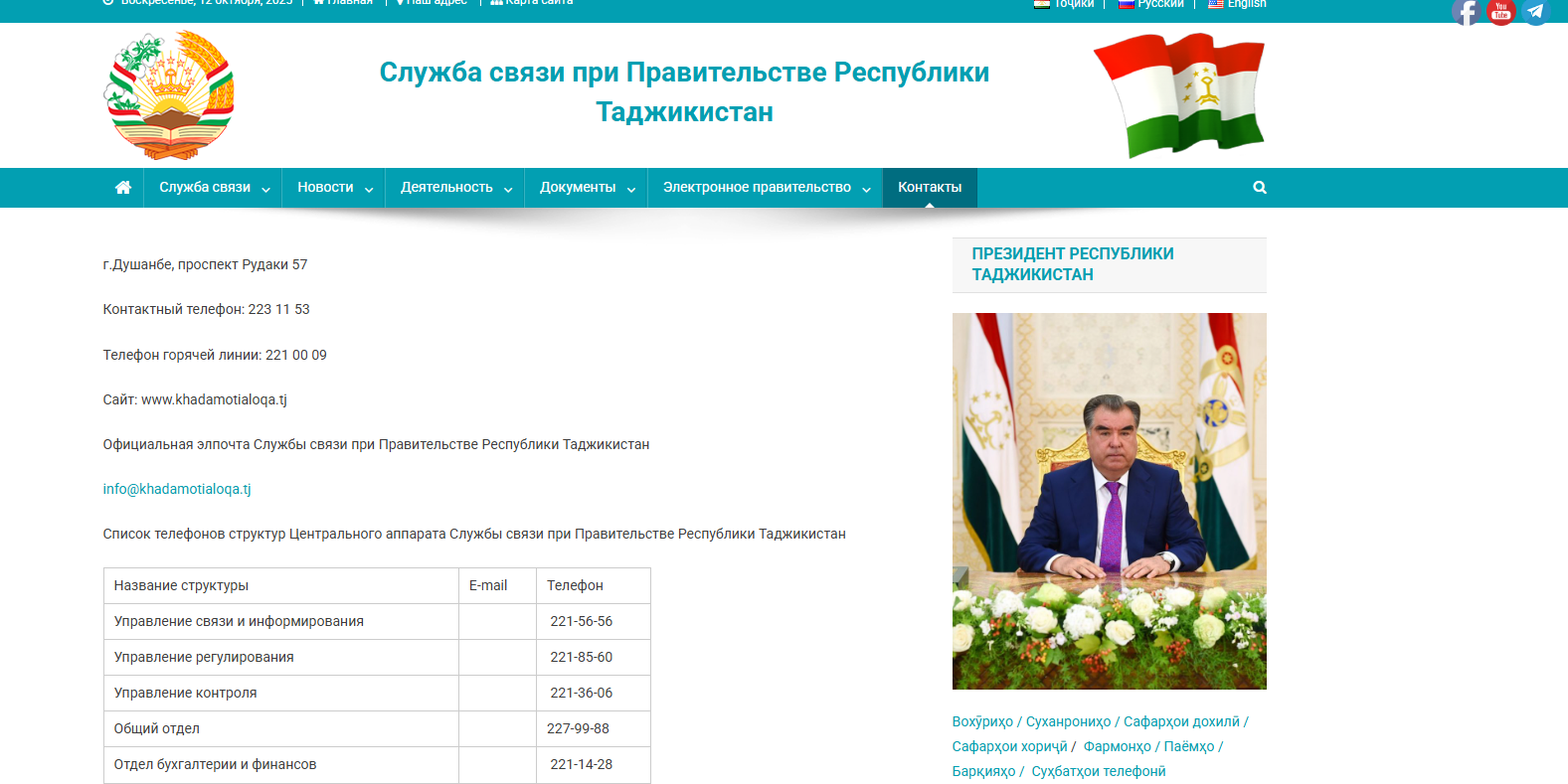The image size is (1568, 784).
Task: Open the Суҳбатҳои телефонӣ link
Action: 1098,772
